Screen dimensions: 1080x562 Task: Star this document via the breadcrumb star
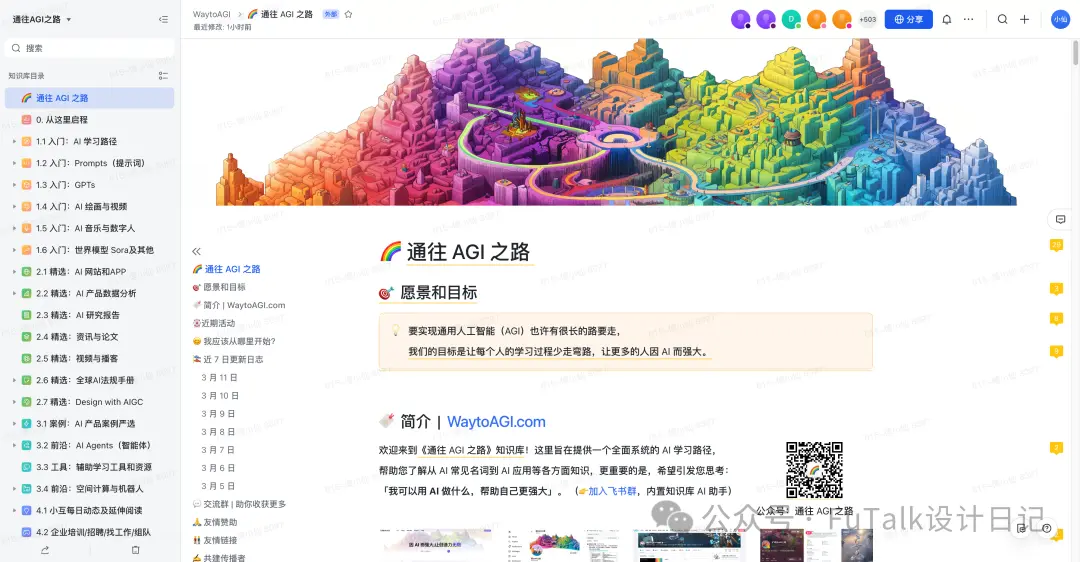pyautogui.click(x=349, y=14)
